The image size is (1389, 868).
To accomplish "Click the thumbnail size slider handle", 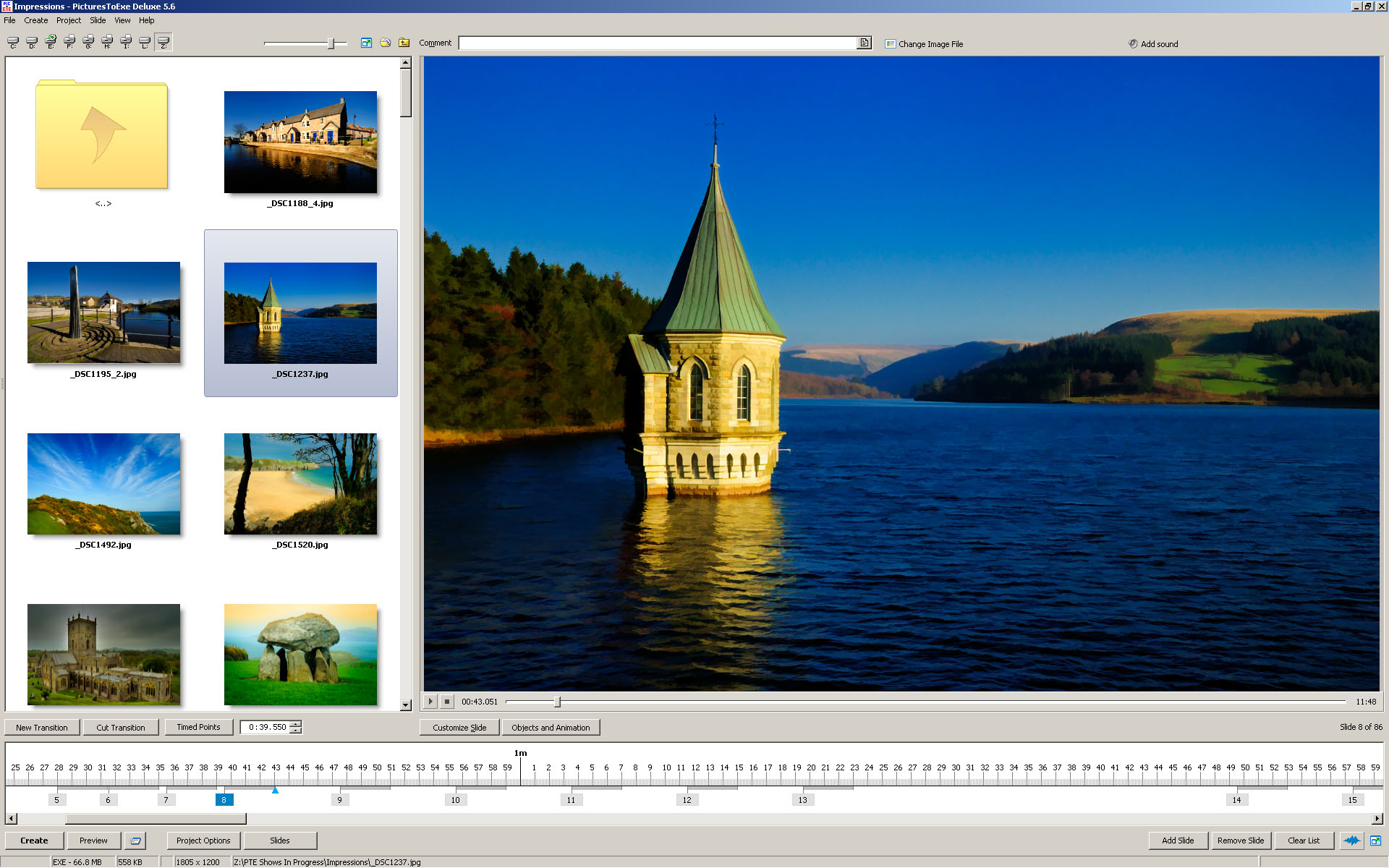I will [x=331, y=43].
